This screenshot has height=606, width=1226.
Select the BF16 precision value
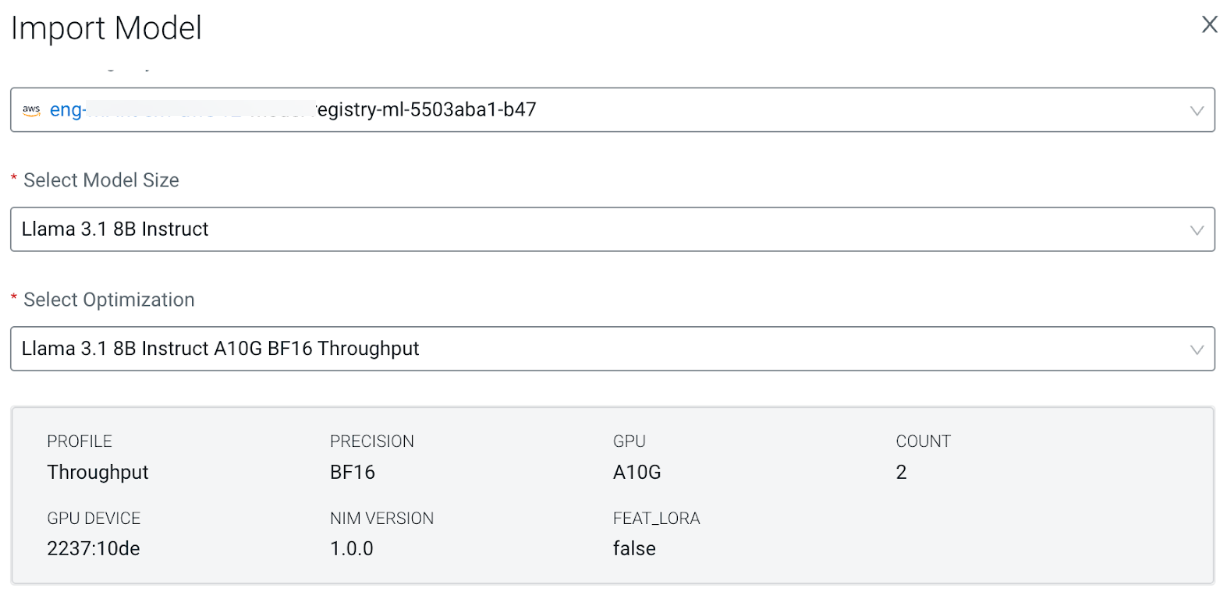(352, 472)
